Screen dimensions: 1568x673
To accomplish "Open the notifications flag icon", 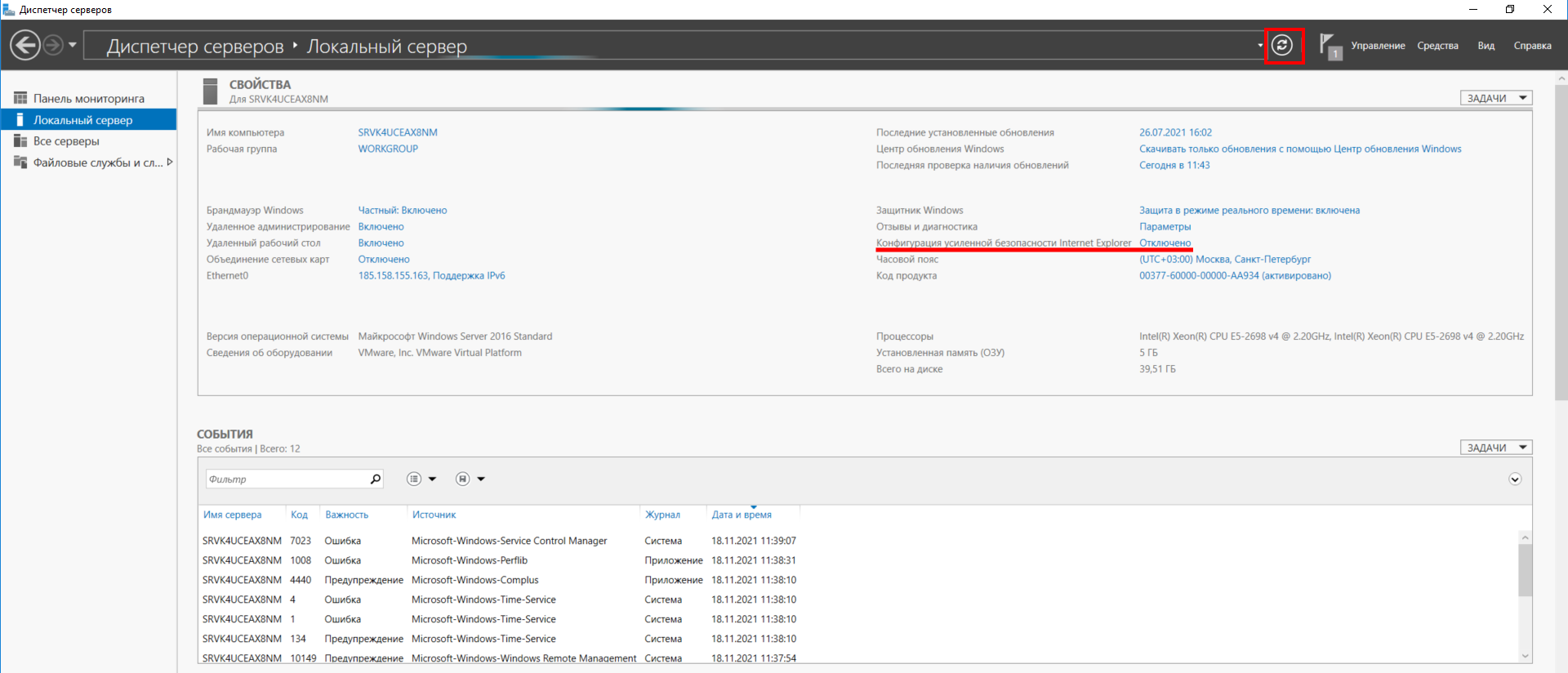I will pos(1329,46).
